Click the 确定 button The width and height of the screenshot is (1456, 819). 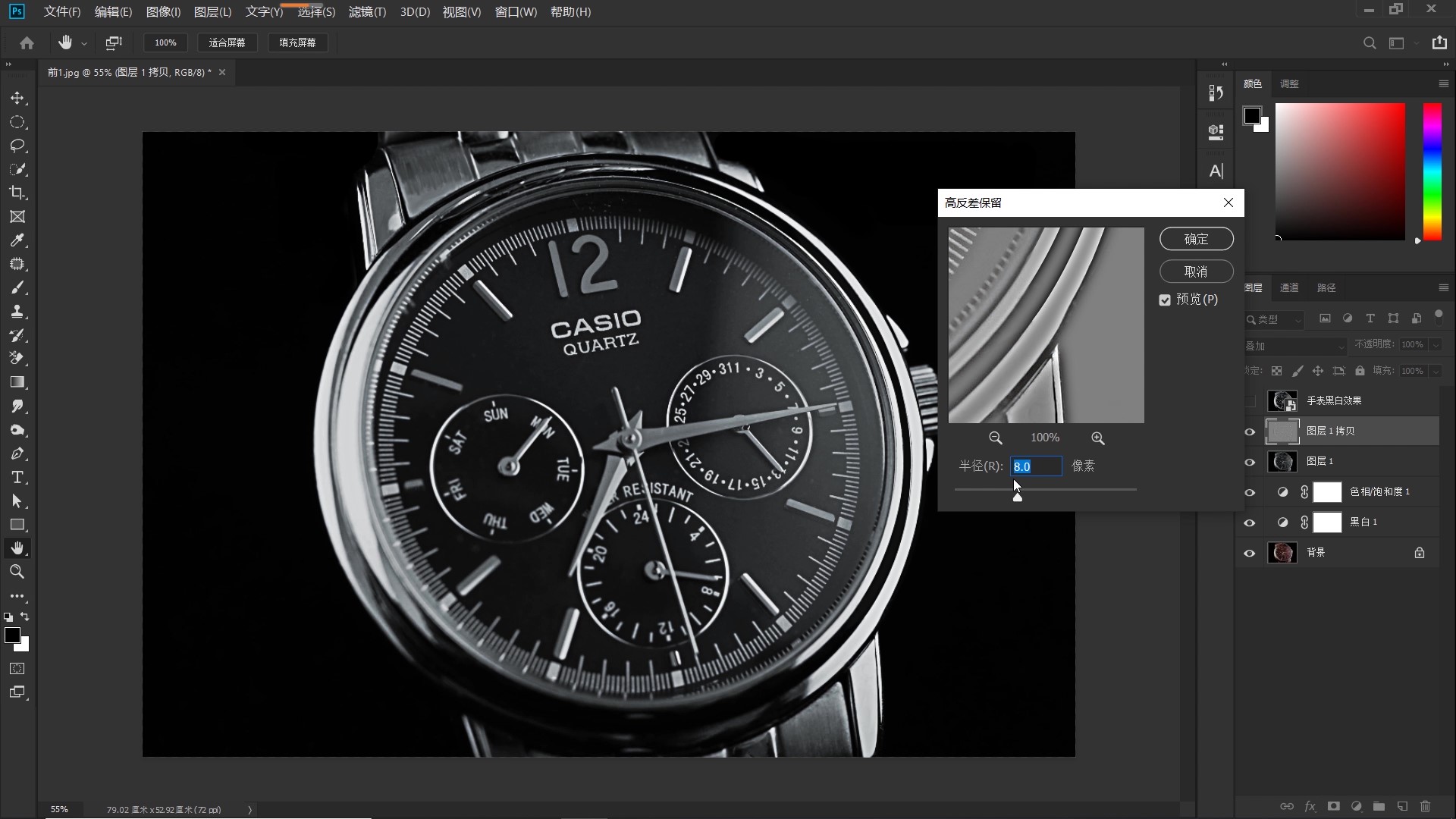1196,239
